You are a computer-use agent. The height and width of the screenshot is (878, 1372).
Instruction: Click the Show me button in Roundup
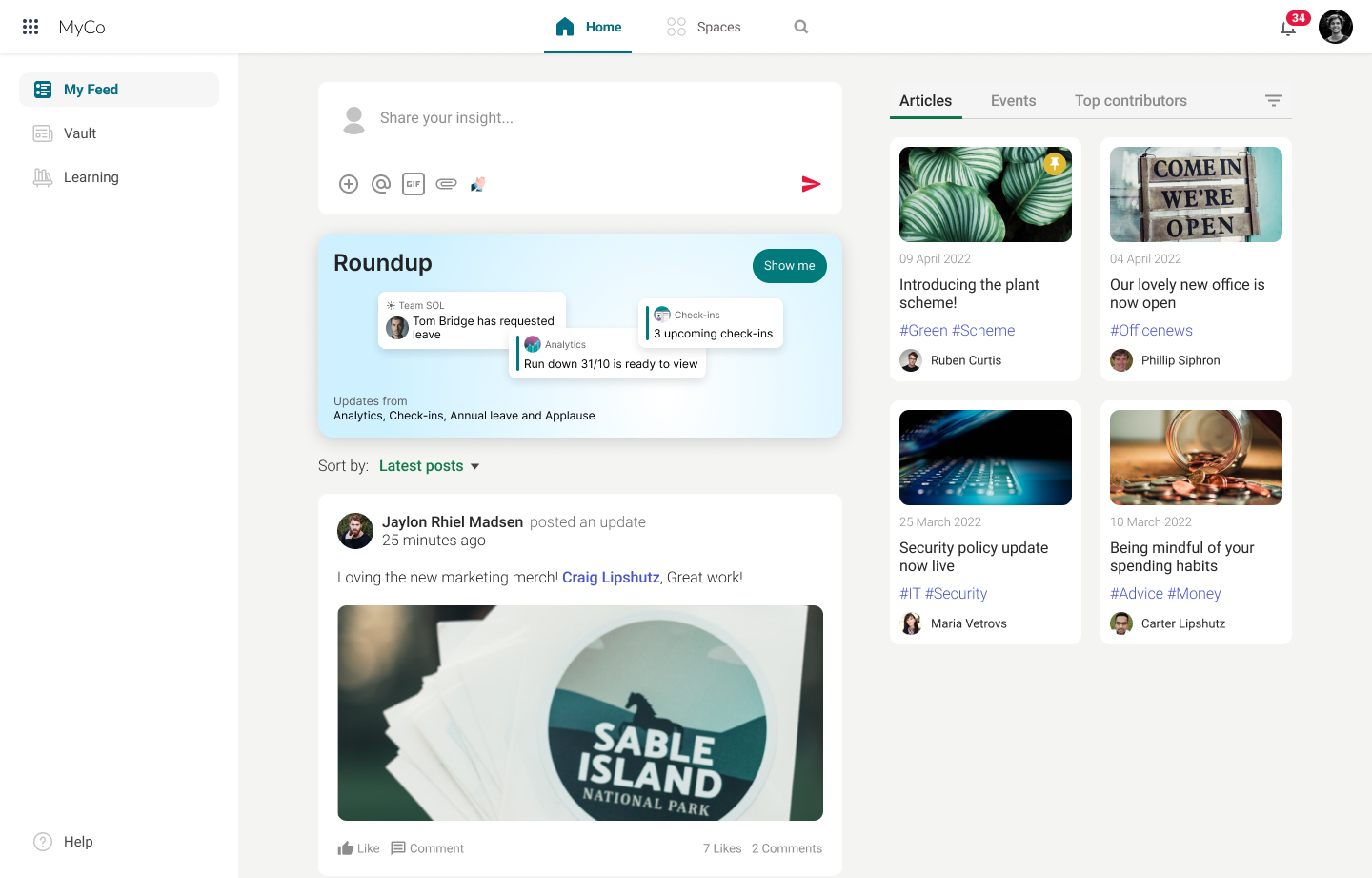789,266
